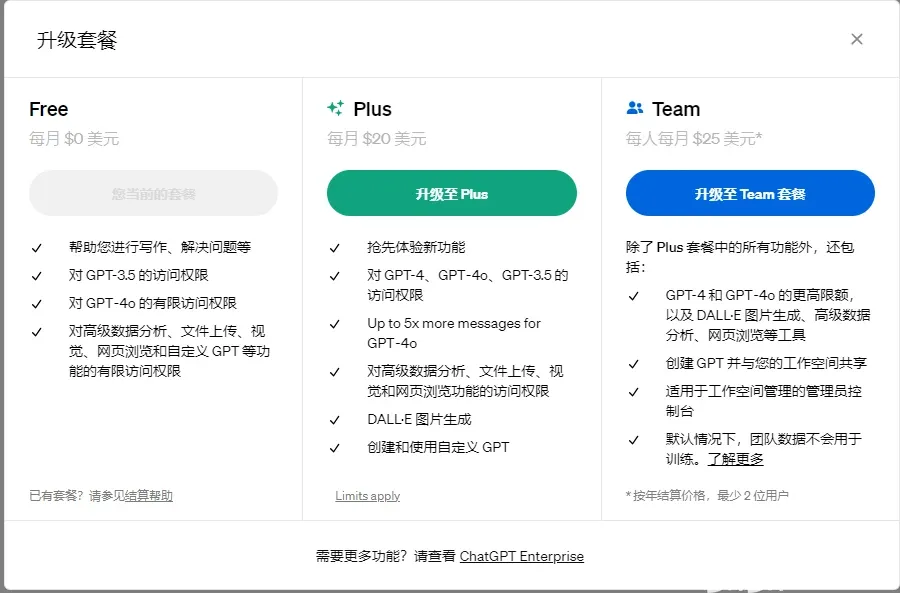The image size is (900, 593).
Task: Click the people icon beside Team
Action: pyautogui.click(x=636, y=108)
